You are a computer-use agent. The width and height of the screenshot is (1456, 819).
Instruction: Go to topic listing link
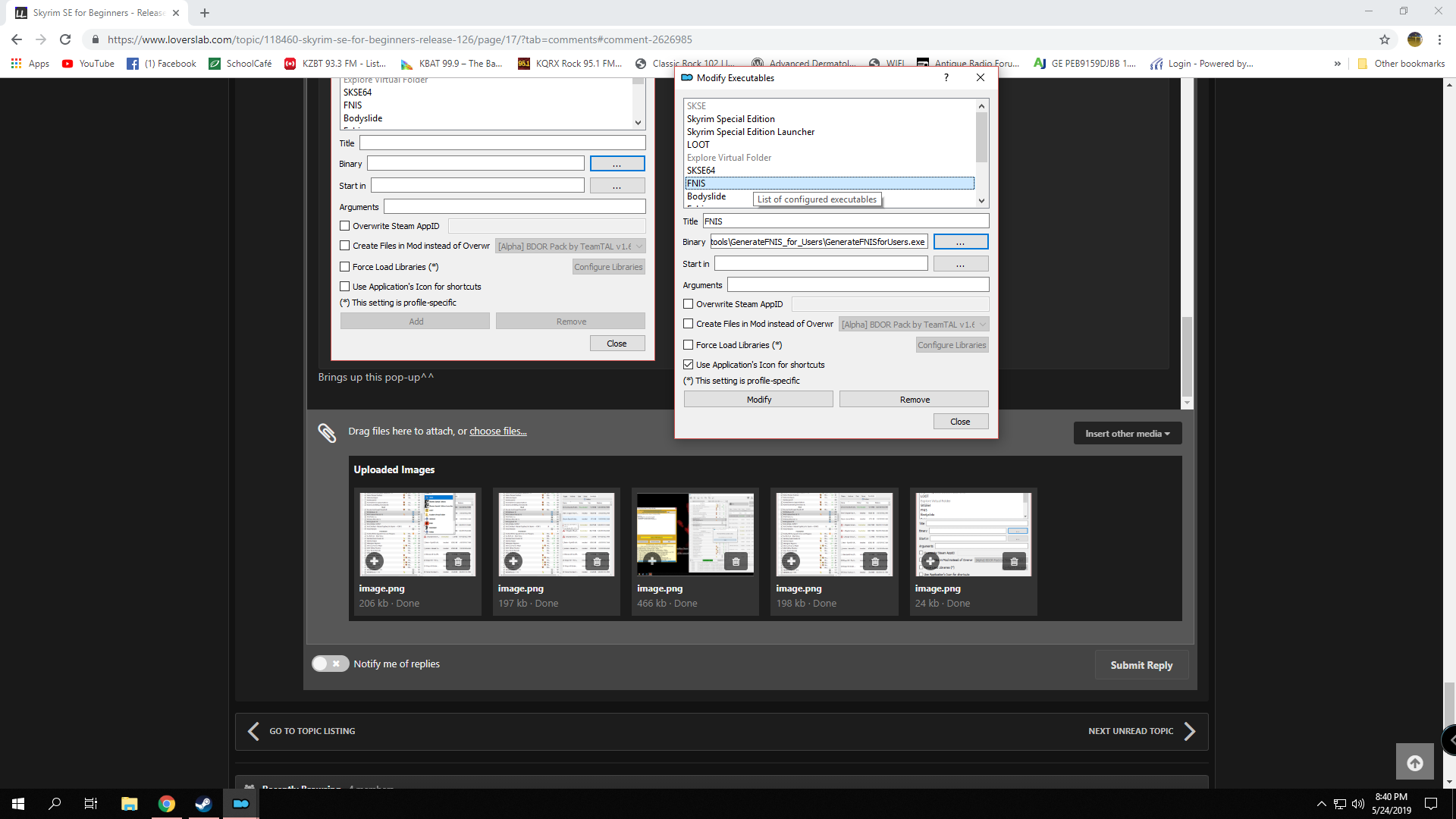(x=302, y=731)
